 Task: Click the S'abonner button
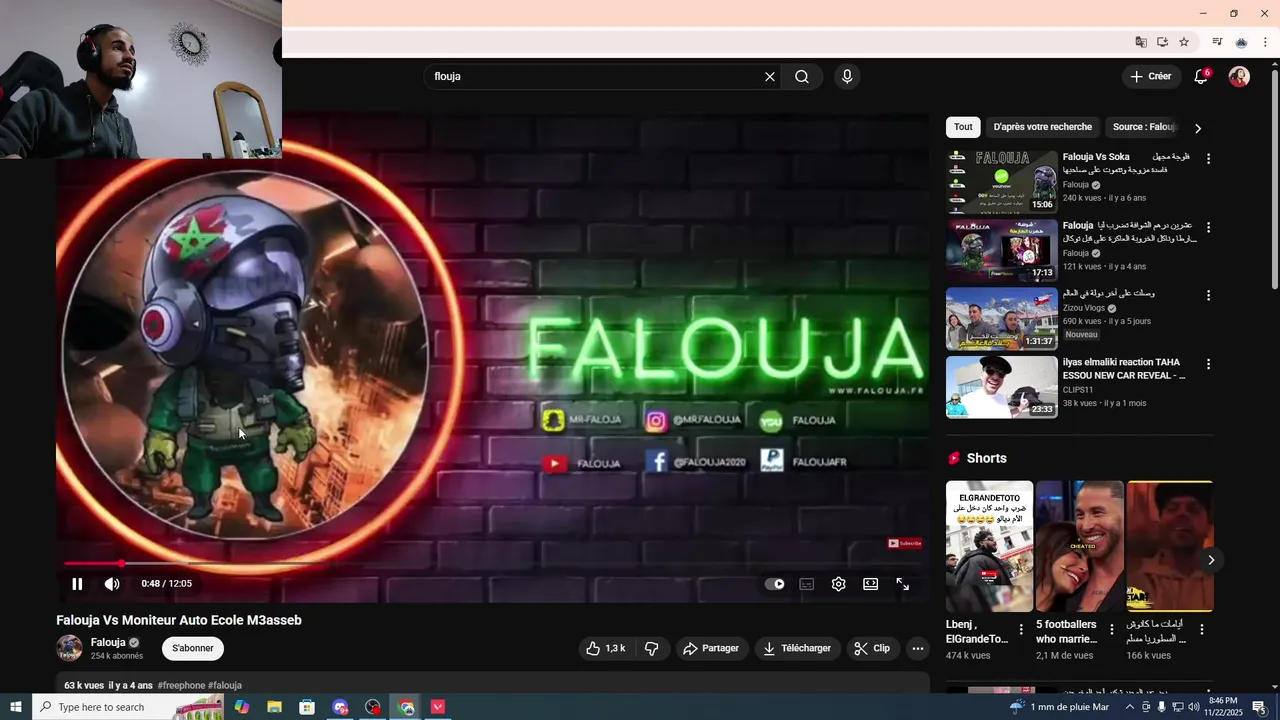193,648
